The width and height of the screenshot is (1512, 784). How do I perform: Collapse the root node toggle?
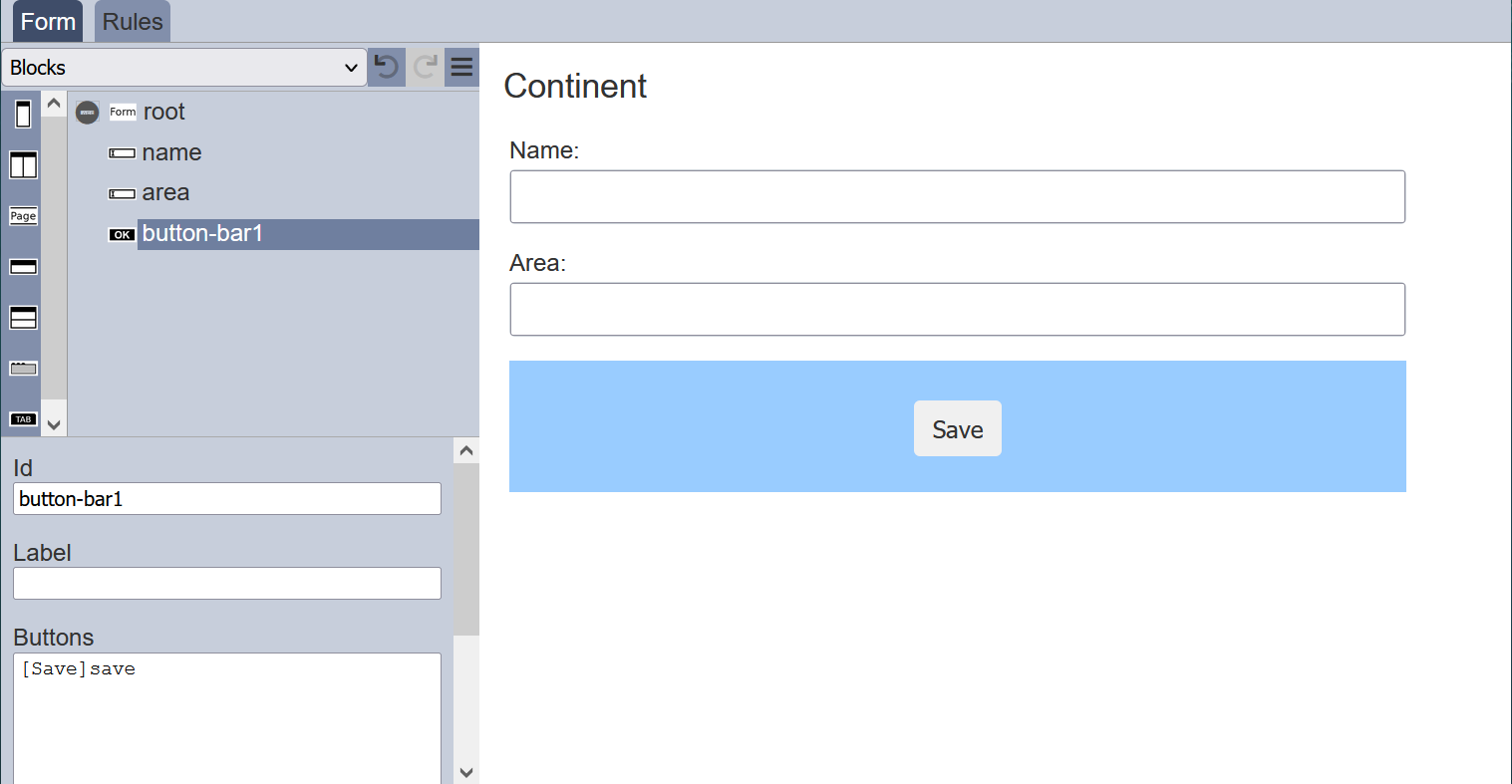tap(88, 113)
